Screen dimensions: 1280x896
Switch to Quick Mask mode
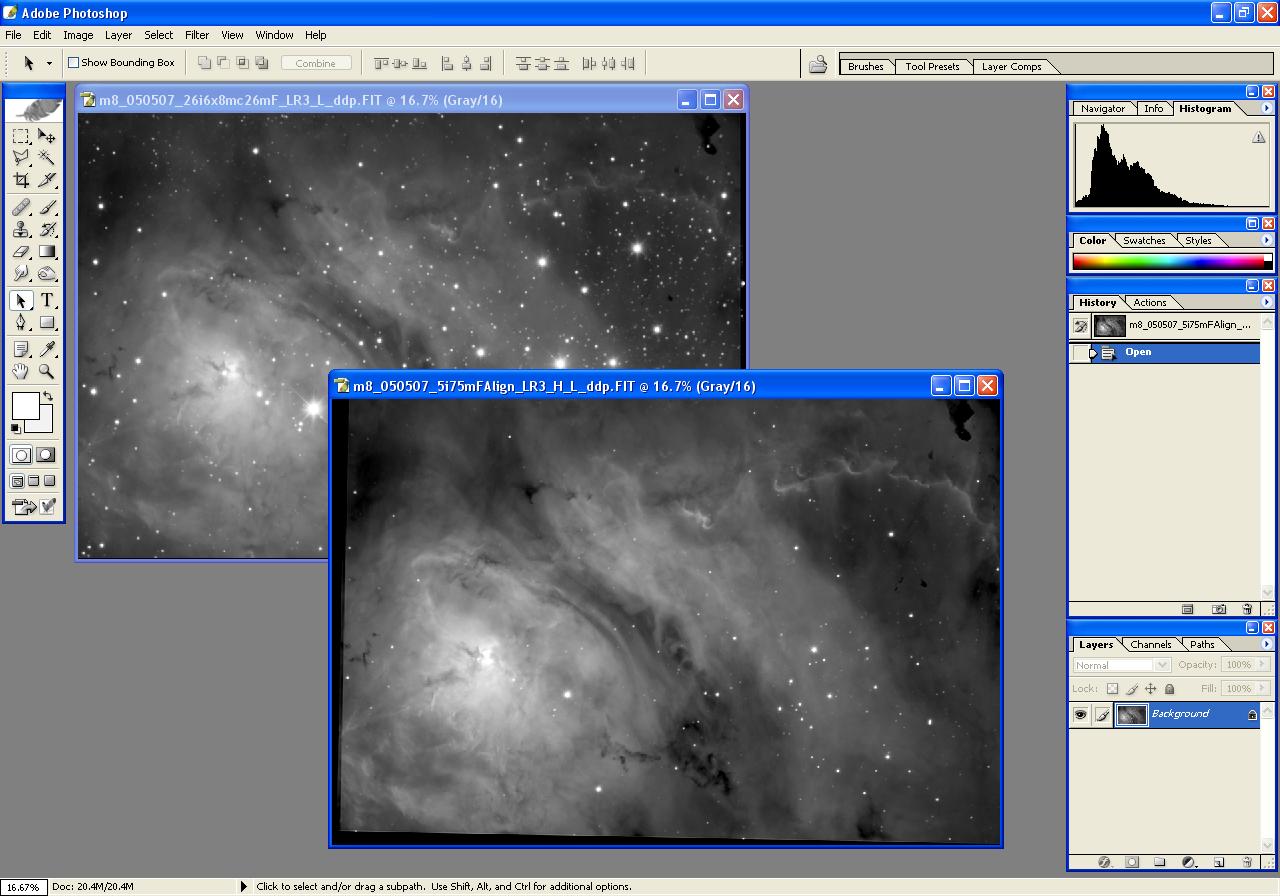(46, 455)
